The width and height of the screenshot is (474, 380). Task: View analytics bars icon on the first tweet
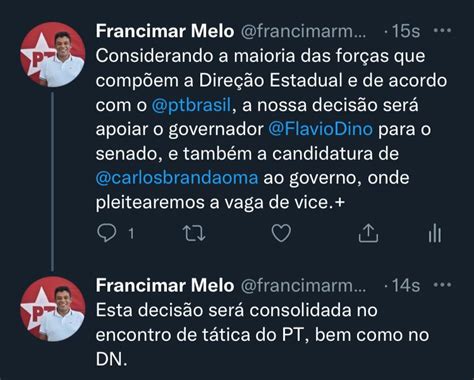(x=435, y=232)
